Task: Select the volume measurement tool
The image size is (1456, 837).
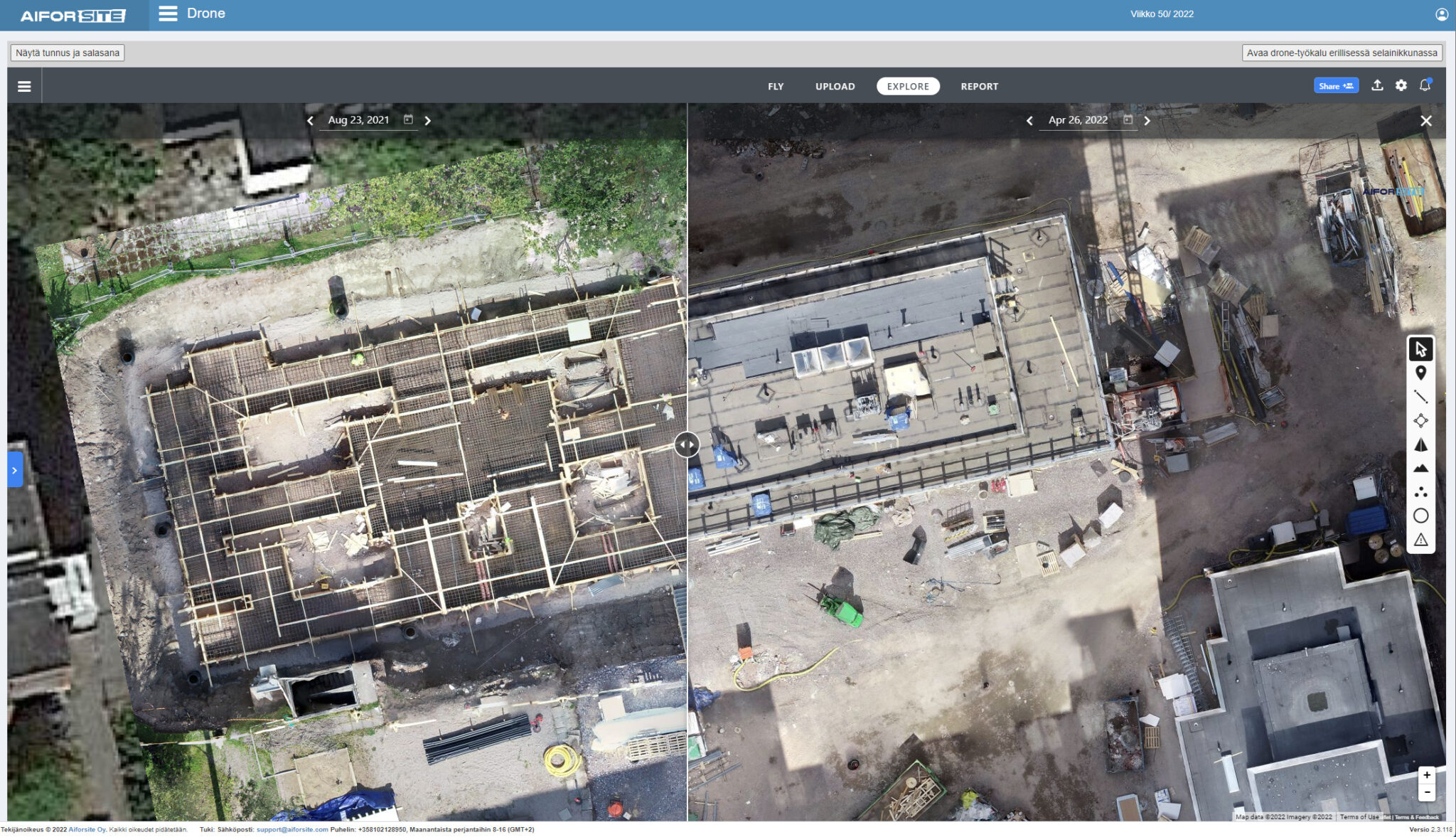Action: point(1421,444)
